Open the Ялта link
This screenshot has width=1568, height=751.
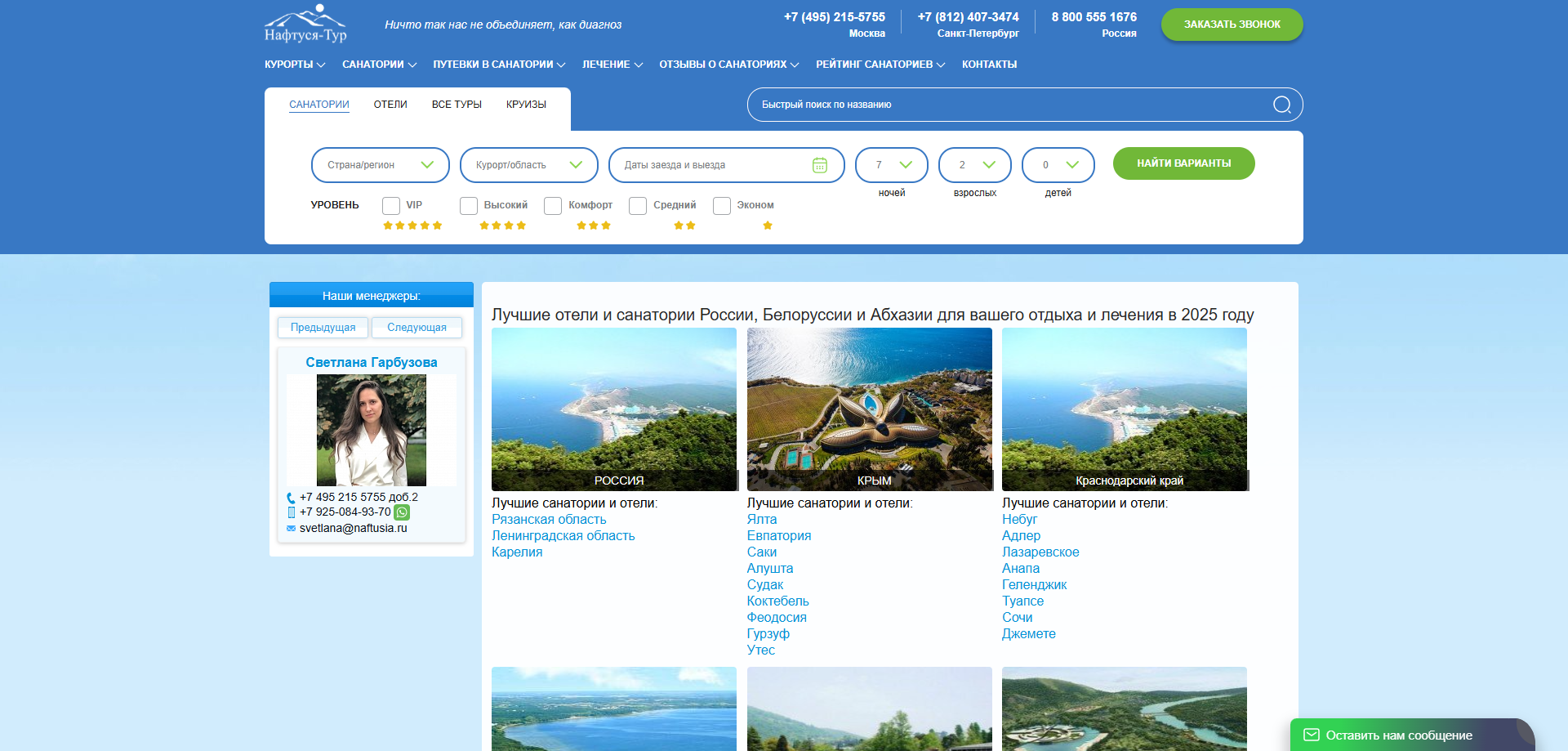(x=762, y=520)
